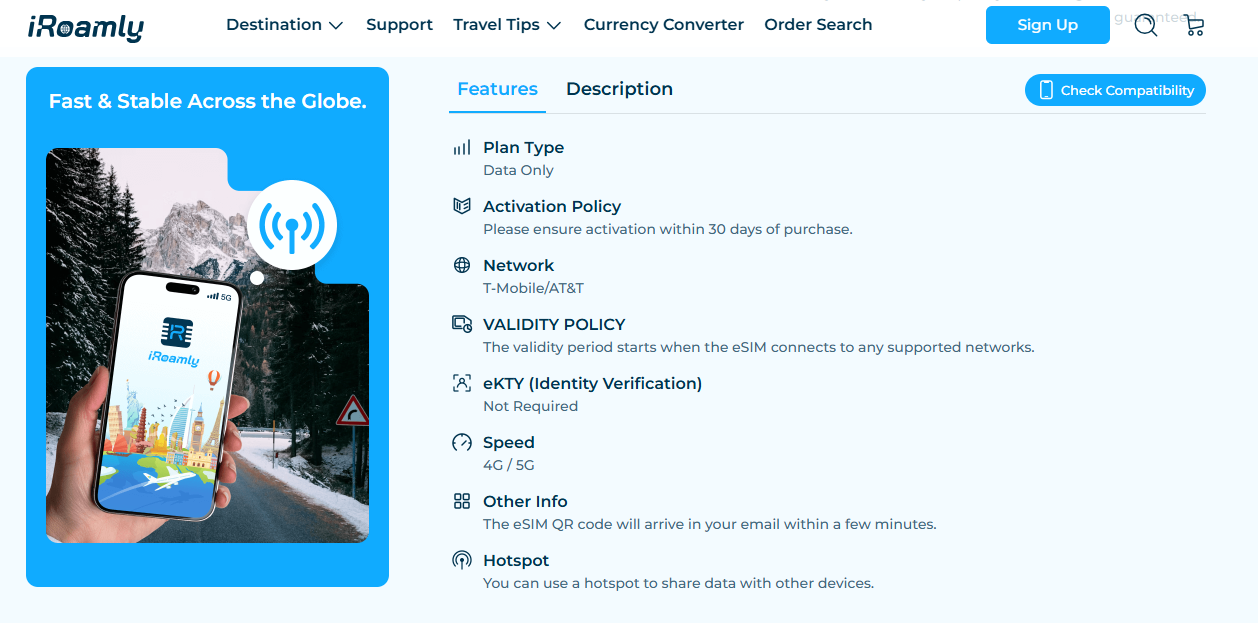Switch to the Description tab

click(x=619, y=89)
